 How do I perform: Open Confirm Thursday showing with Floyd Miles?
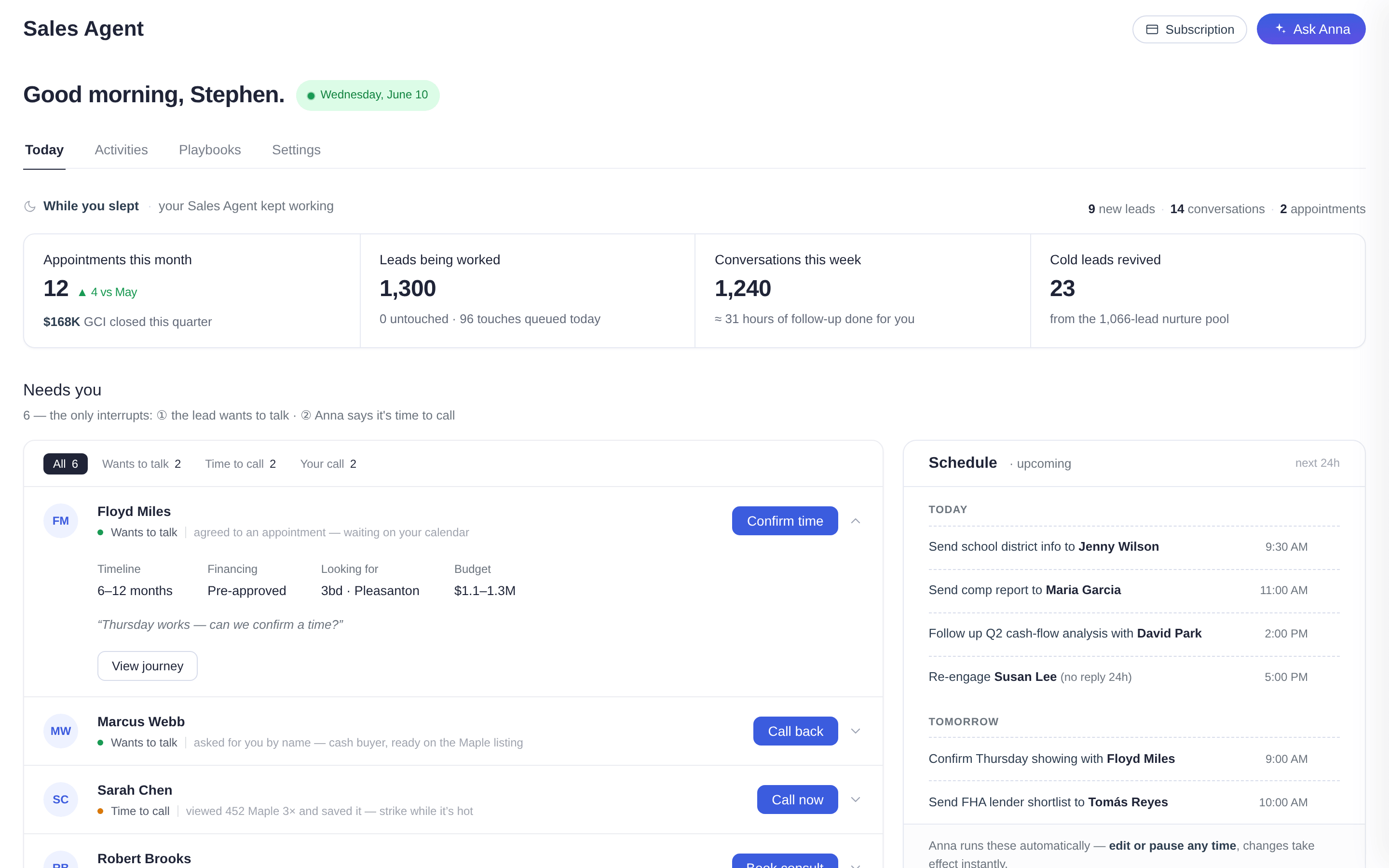pyautogui.click(x=1134, y=759)
